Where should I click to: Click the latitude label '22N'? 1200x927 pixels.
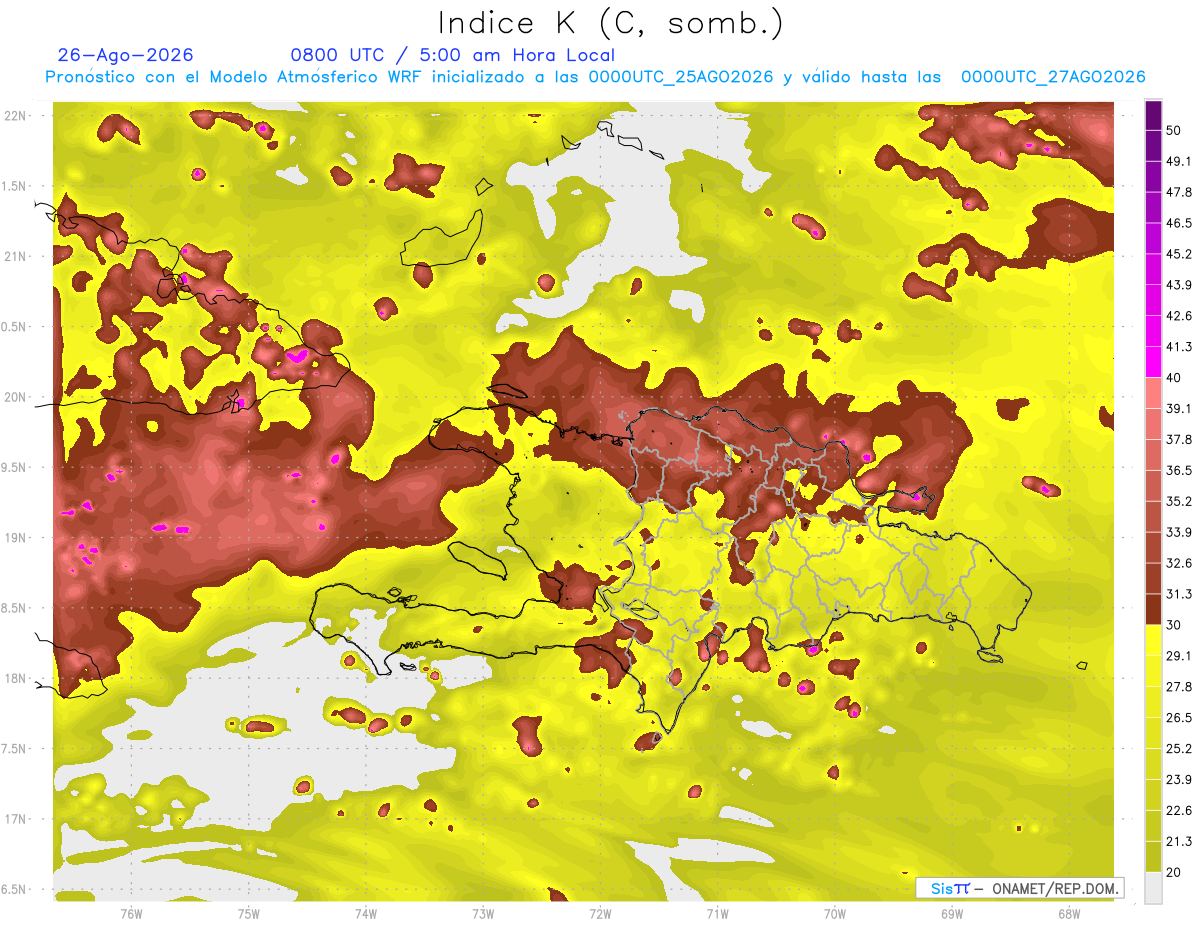click(x=15, y=115)
